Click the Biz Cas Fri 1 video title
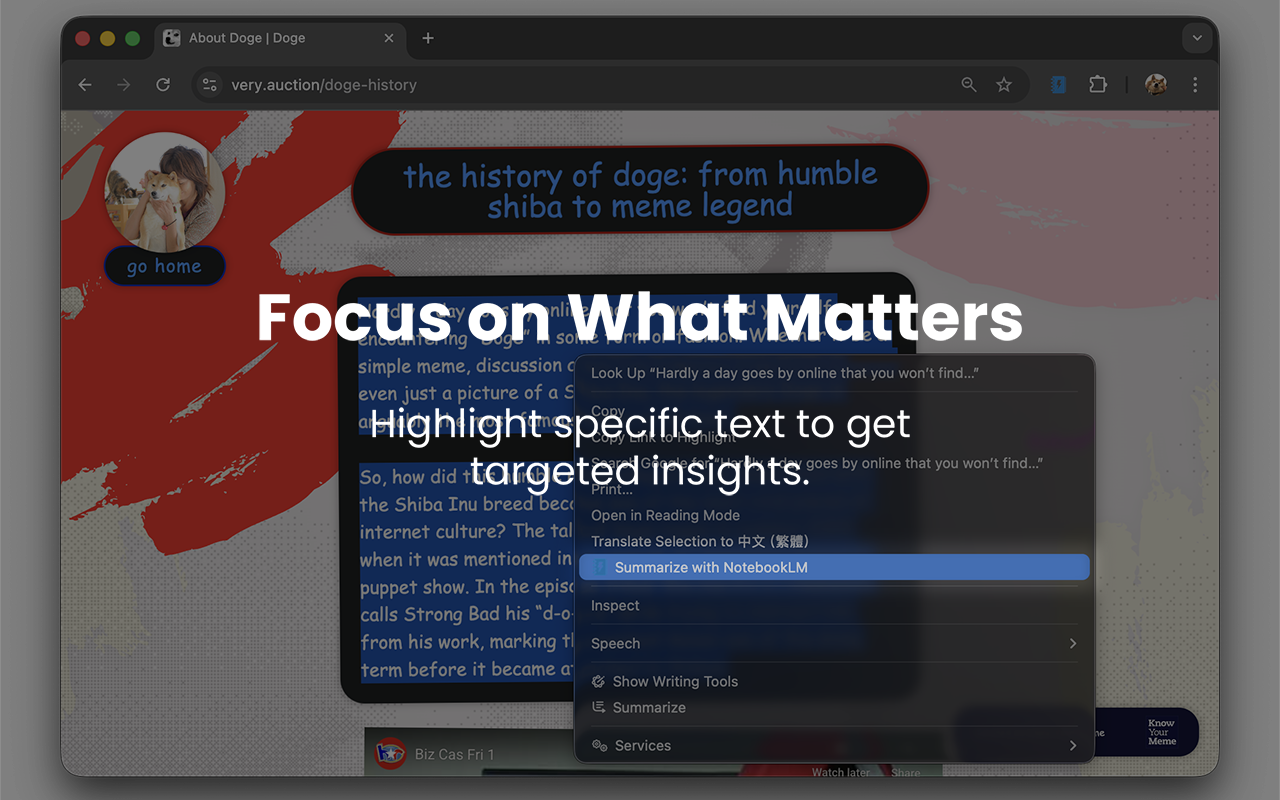This screenshot has width=1280, height=800. point(455,754)
